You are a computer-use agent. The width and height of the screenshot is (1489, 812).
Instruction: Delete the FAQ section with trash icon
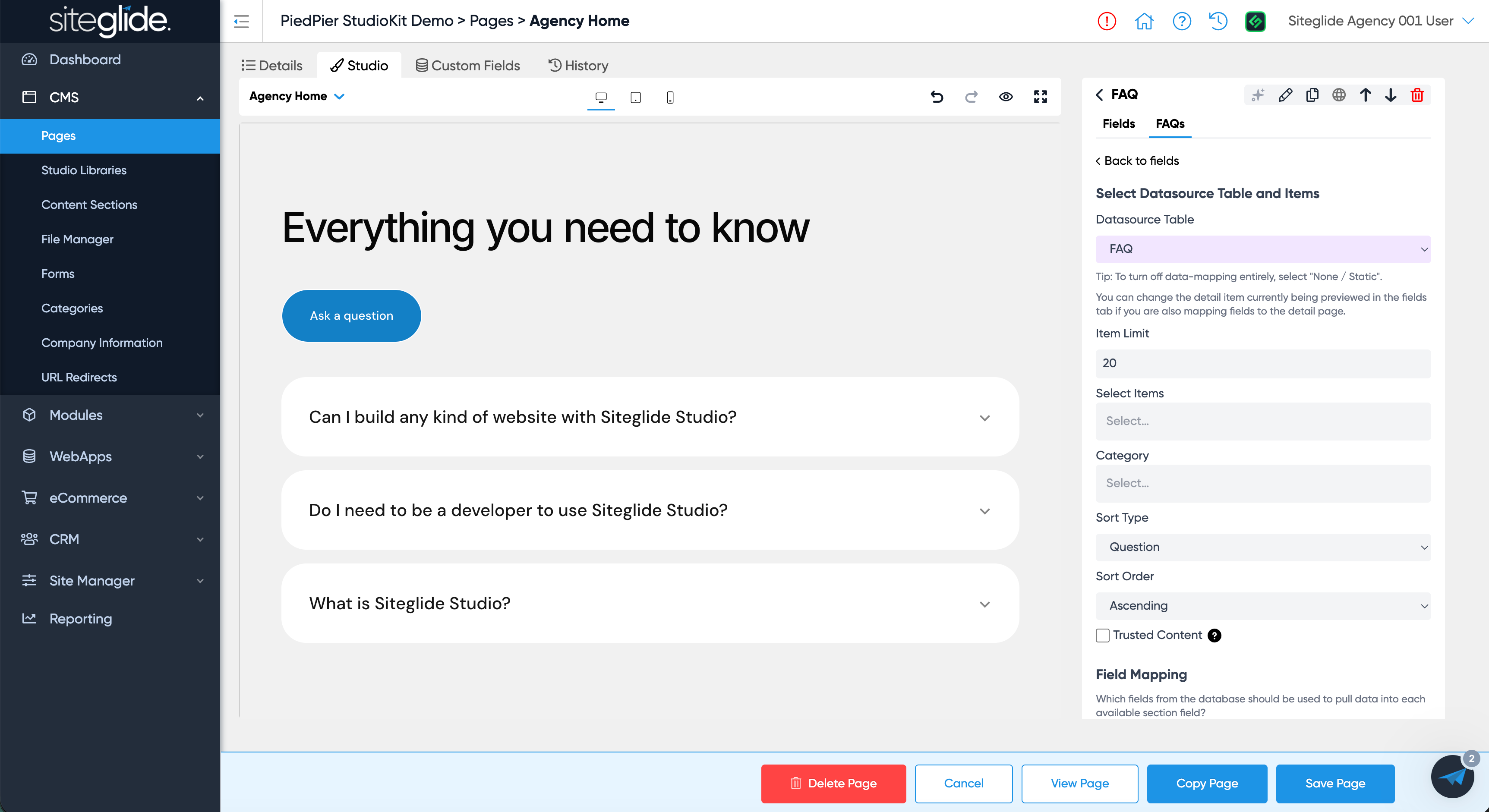[1417, 95]
